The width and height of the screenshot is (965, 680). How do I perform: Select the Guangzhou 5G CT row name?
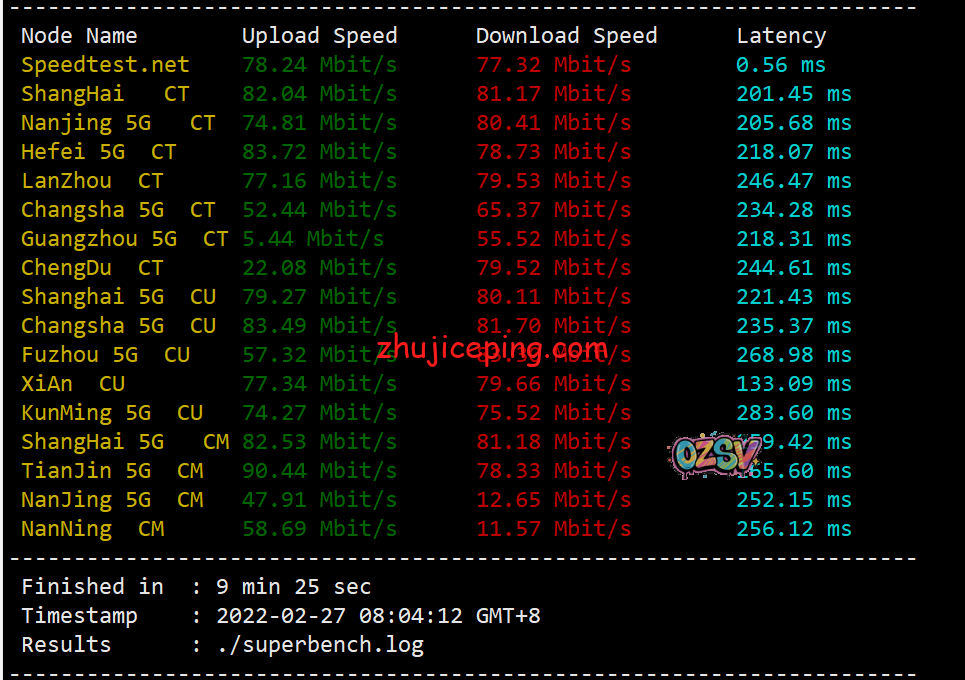click(125, 239)
